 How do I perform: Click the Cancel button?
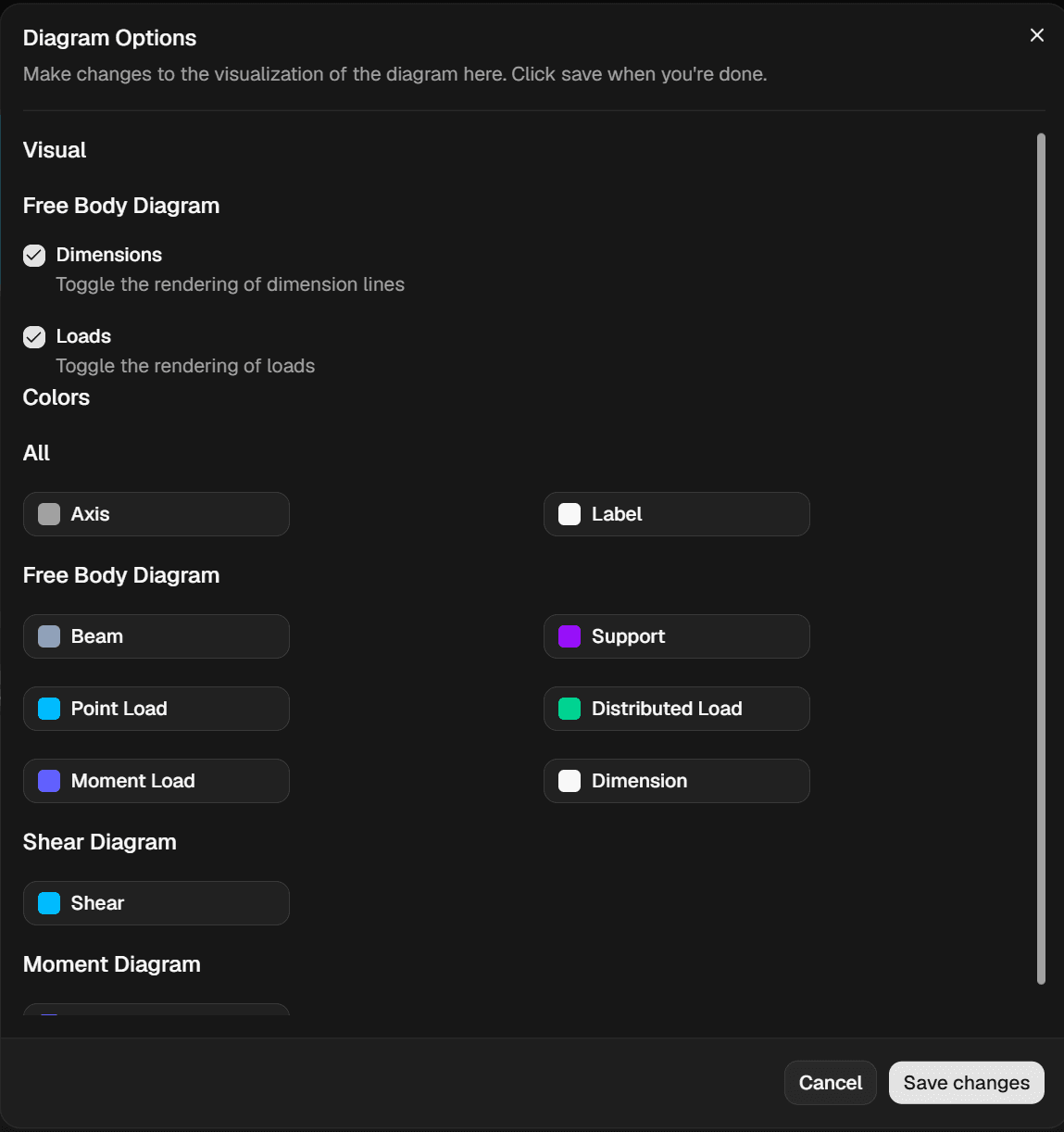831,1083
